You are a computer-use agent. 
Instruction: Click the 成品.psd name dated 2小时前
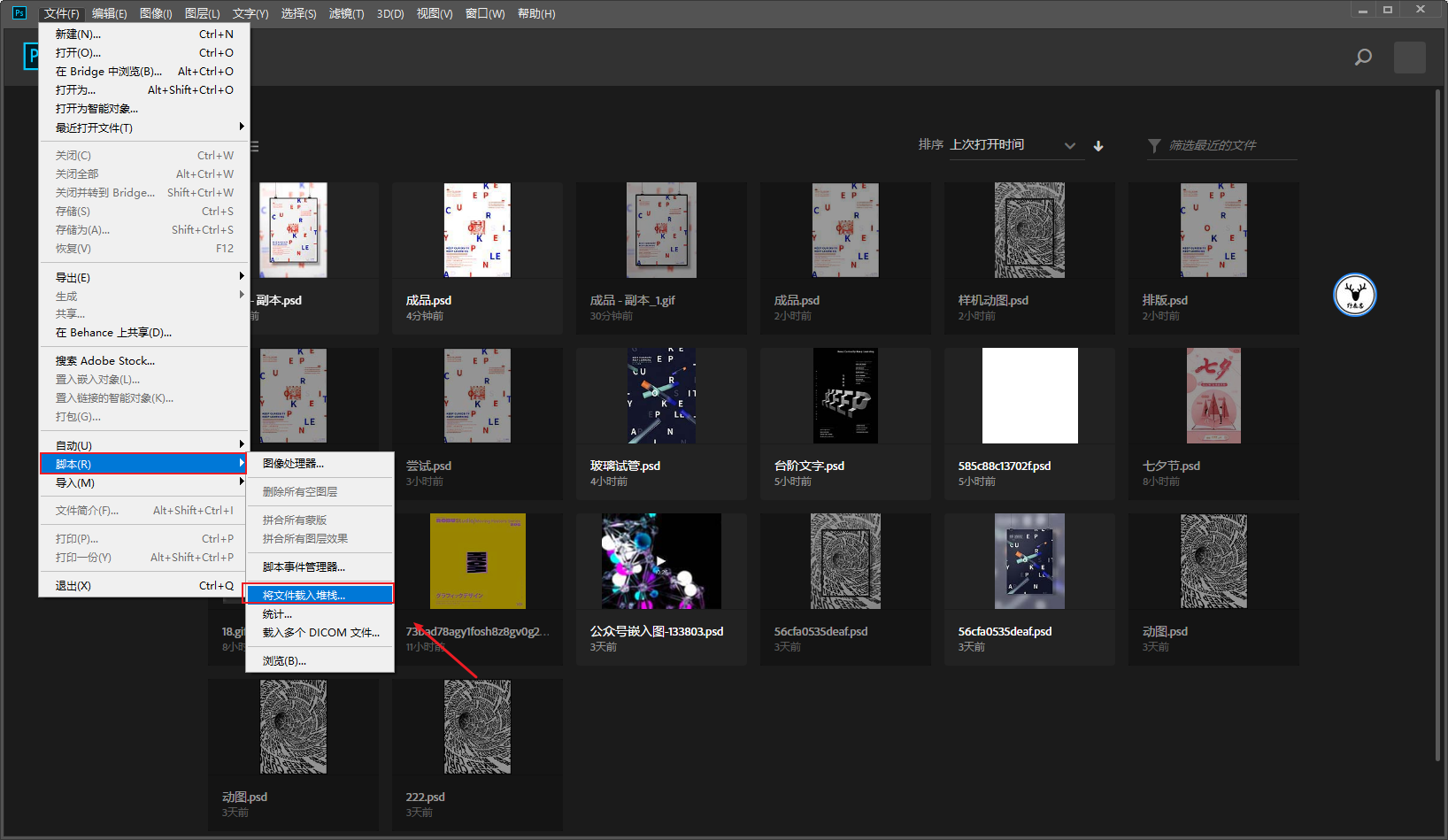[x=797, y=300]
